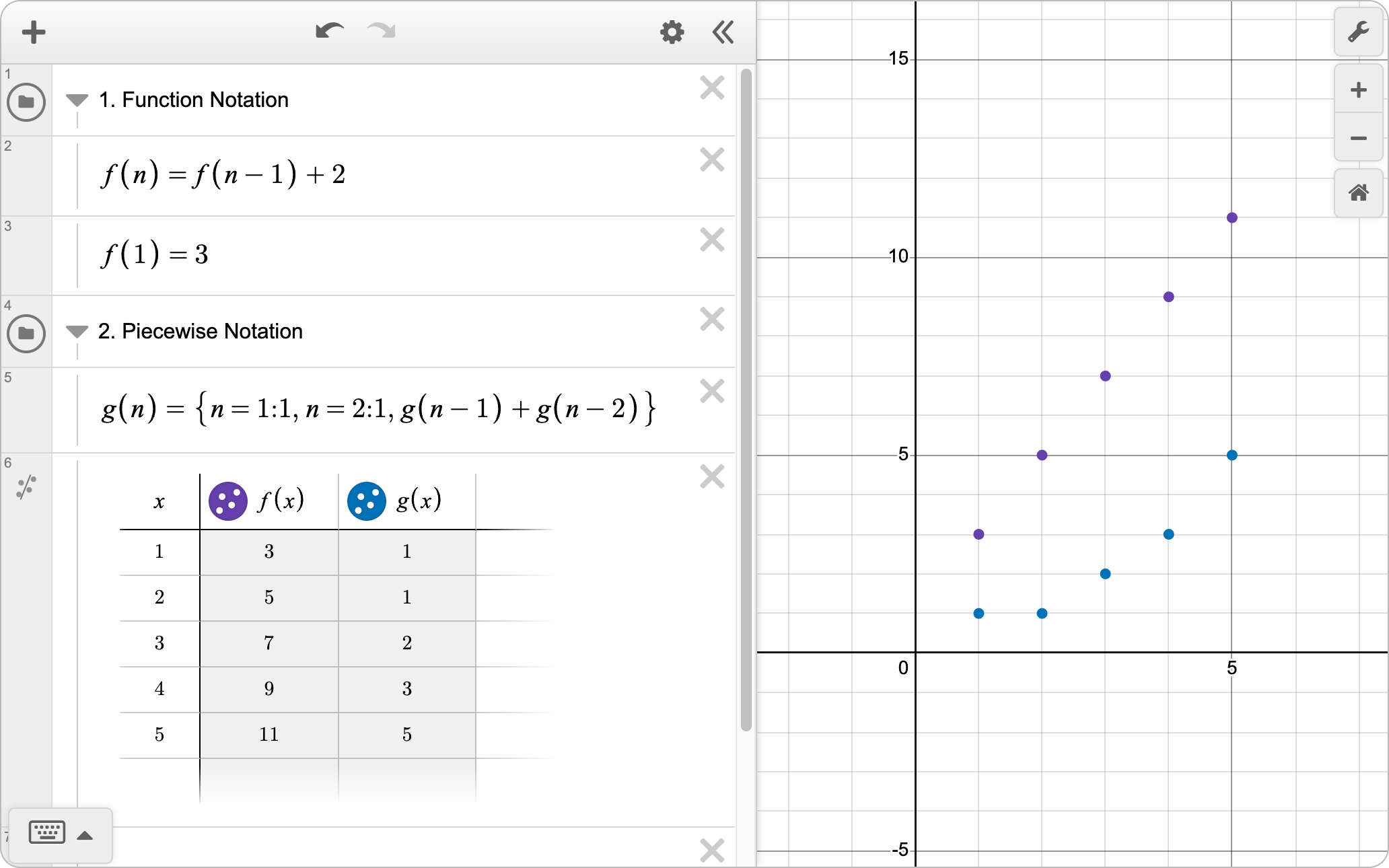Viewport: 1389px width, 868px height.
Task: Undo the last action
Action: tap(329, 31)
